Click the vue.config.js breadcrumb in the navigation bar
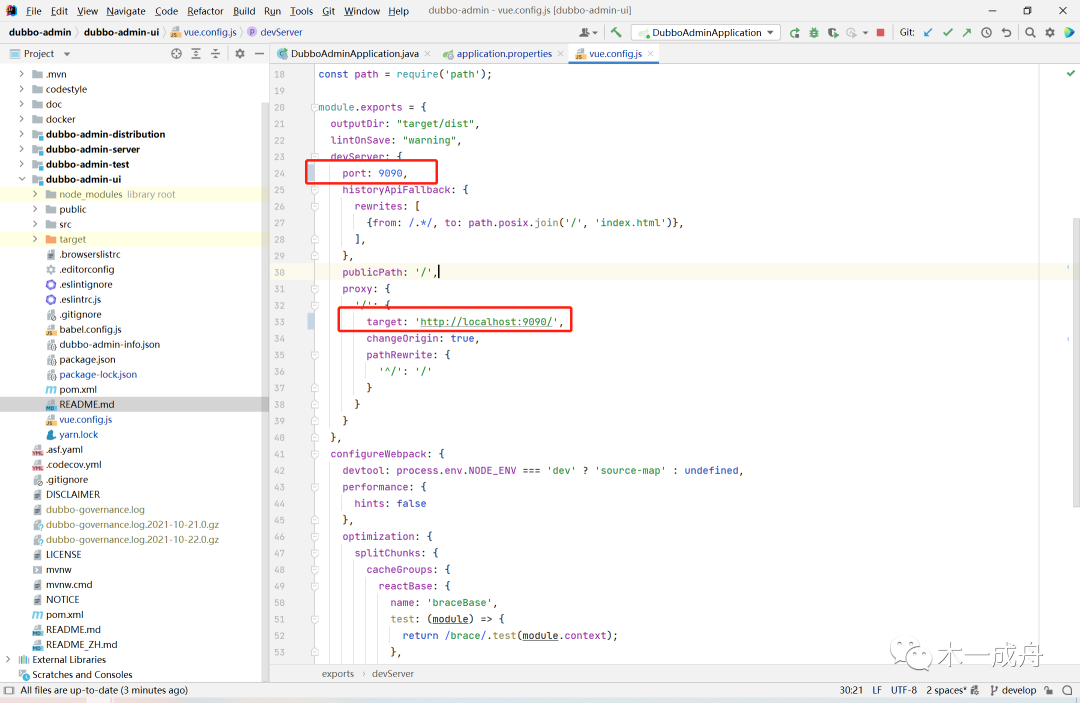The height and width of the screenshot is (703, 1080). click(x=204, y=32)
